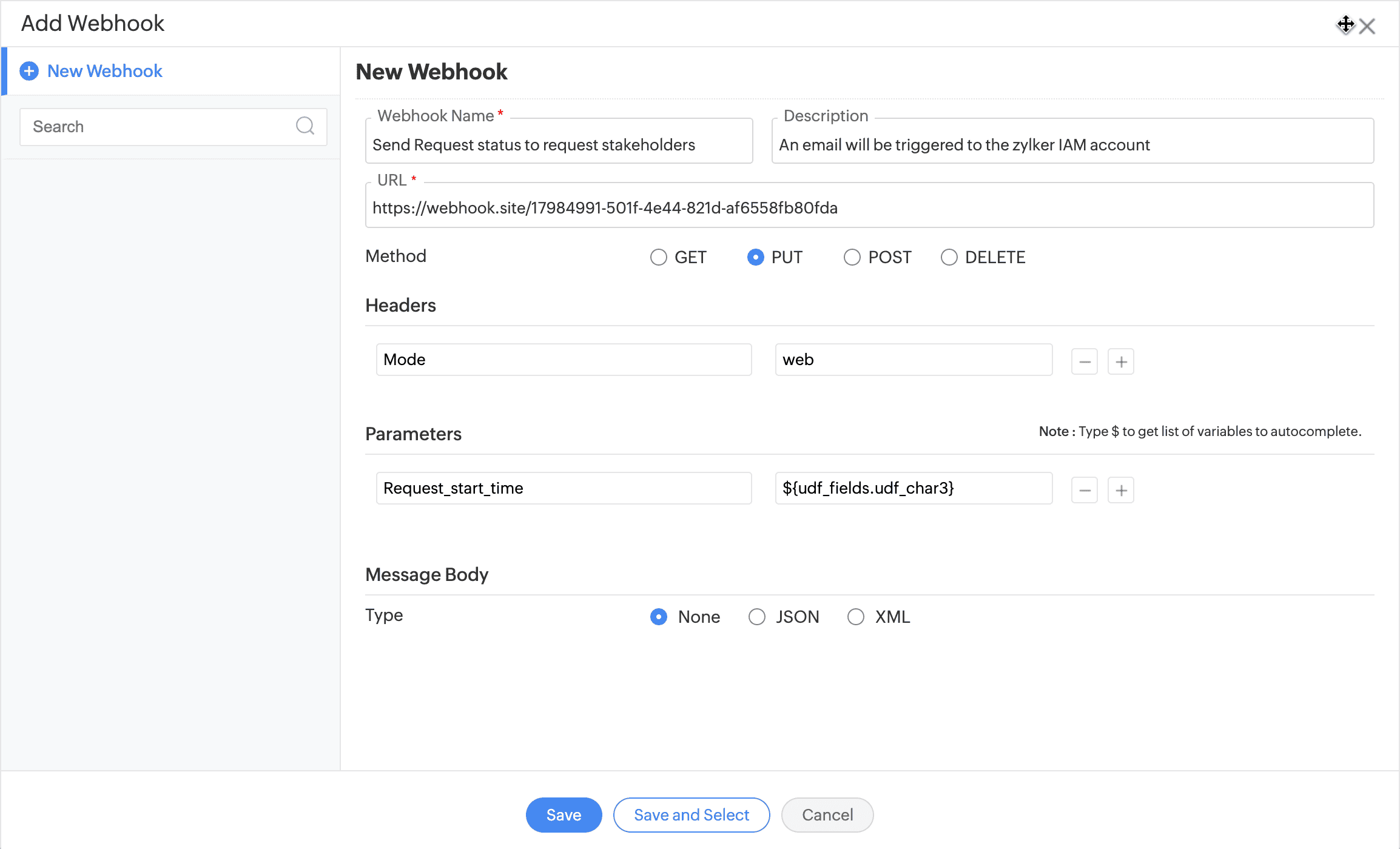
Task: Close the Add Webhook dialog
Action: 1367,26
